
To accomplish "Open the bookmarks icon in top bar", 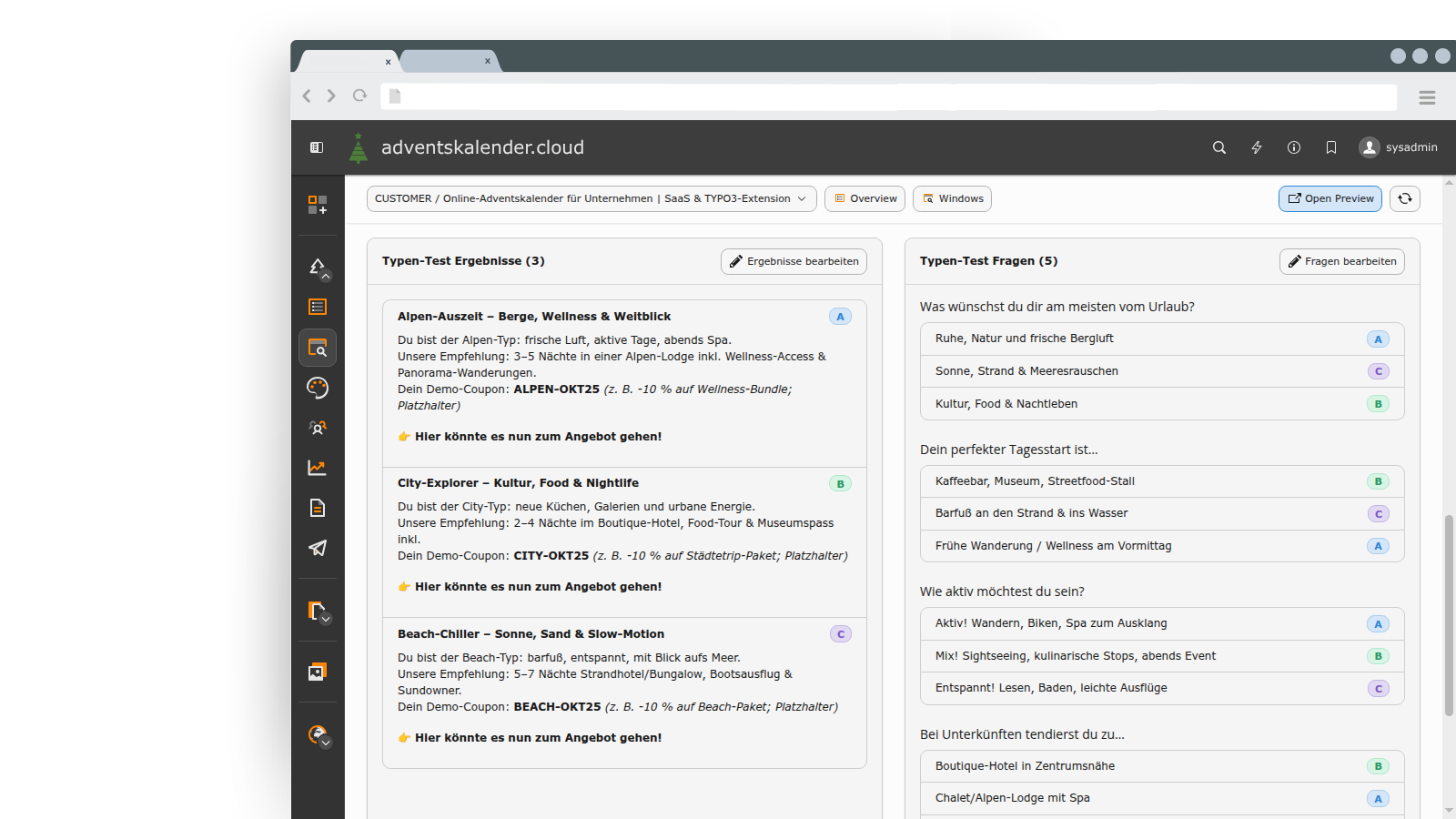I will coord(1331,147).
